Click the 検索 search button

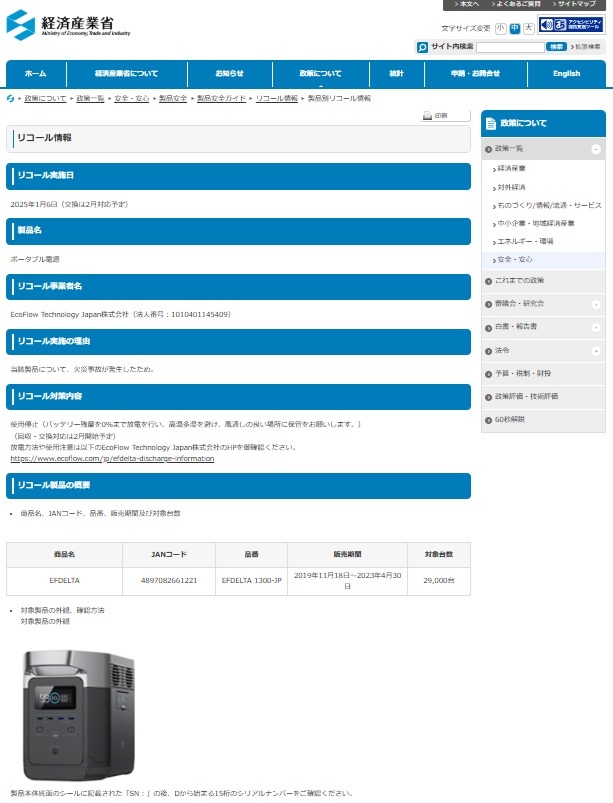[x=556, y=47]
